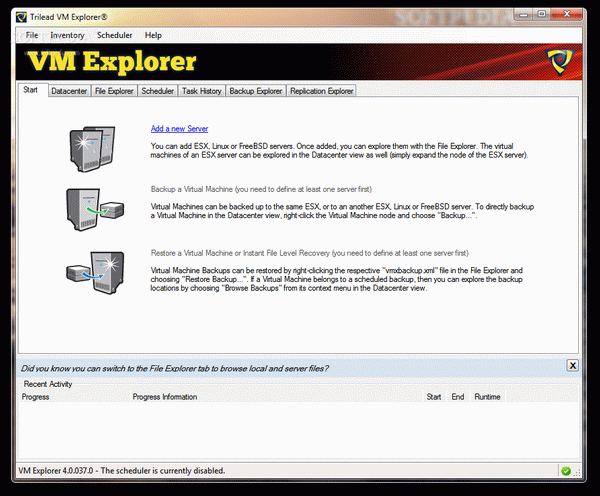Viewport: 600px width, 496px height.
Task: Click the scheduler disabled status text
Action: tap(122, 471)
